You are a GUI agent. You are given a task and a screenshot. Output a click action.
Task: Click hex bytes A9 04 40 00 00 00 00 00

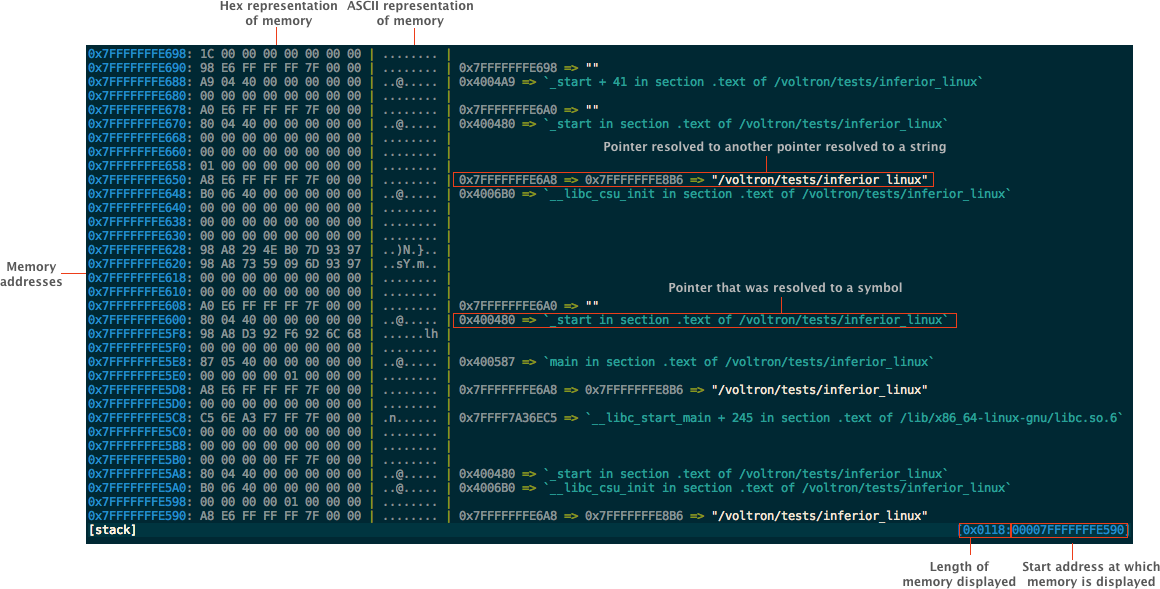[280, 82]
